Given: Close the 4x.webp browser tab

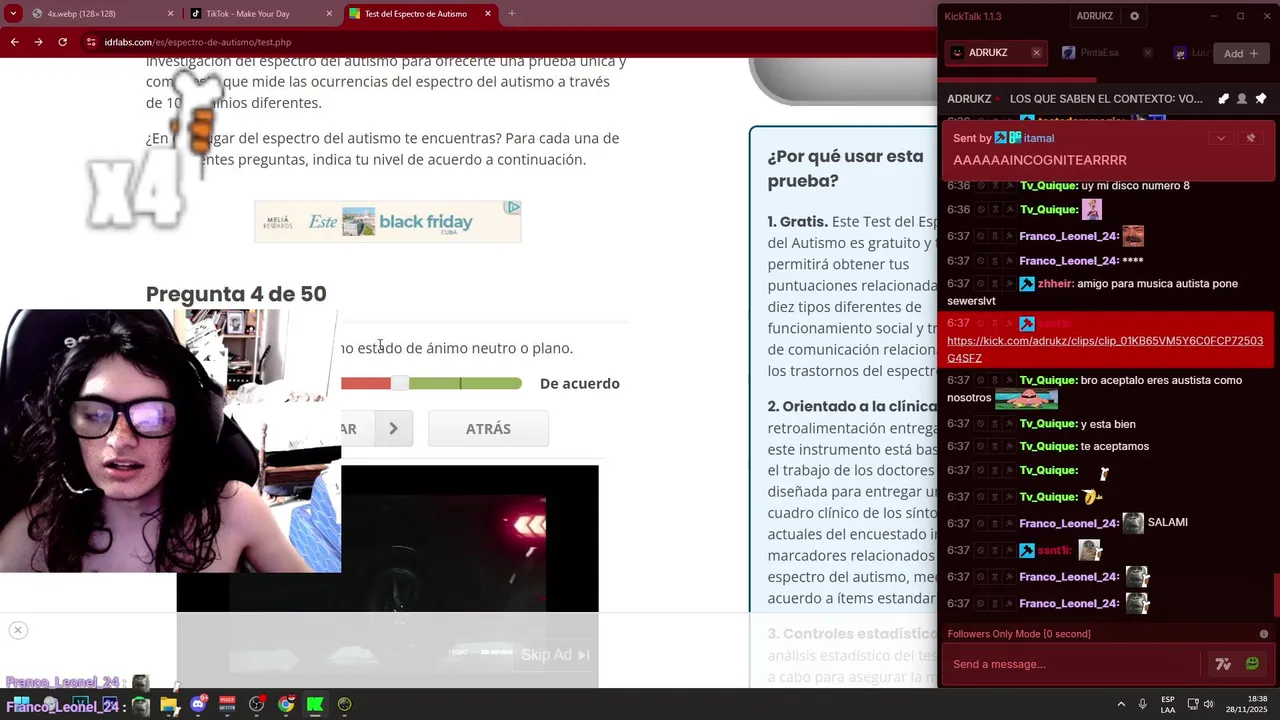Looking at the screenshot, I should [x=170, y=14].
